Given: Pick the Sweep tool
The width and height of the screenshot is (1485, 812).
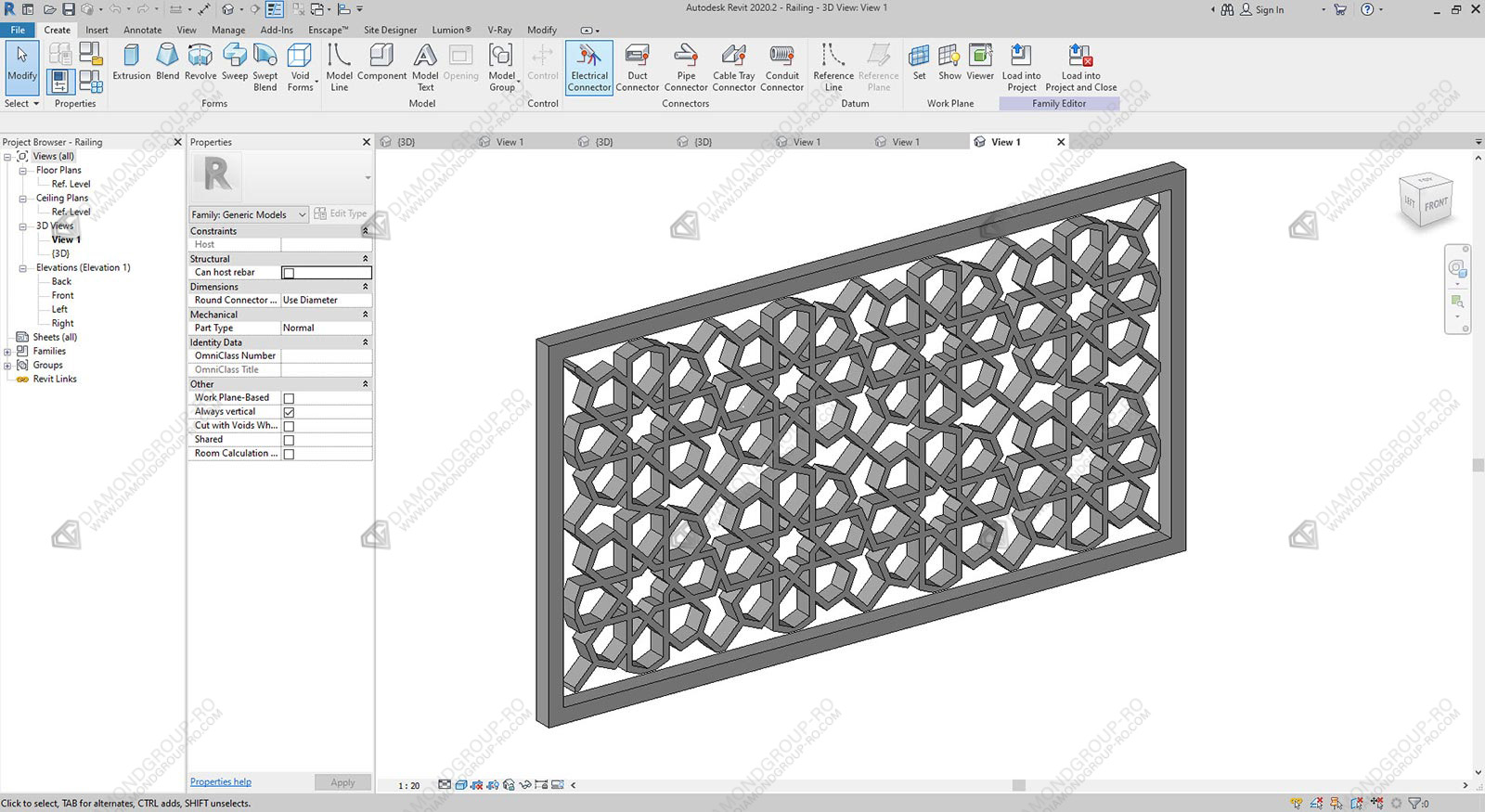Looking at the screenshot, I should point(235,64).
